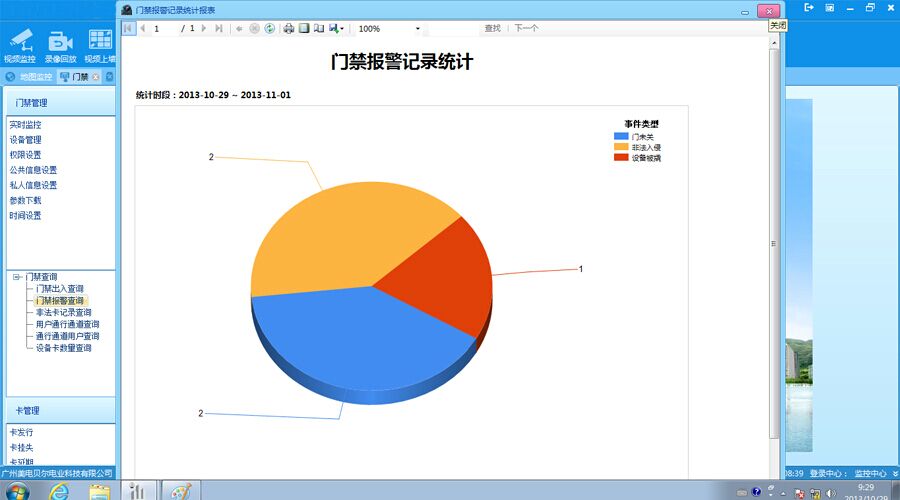Viewport: 900px width, 500px height.
Task: Jump to last page of report
Action: tap(219, 29)
